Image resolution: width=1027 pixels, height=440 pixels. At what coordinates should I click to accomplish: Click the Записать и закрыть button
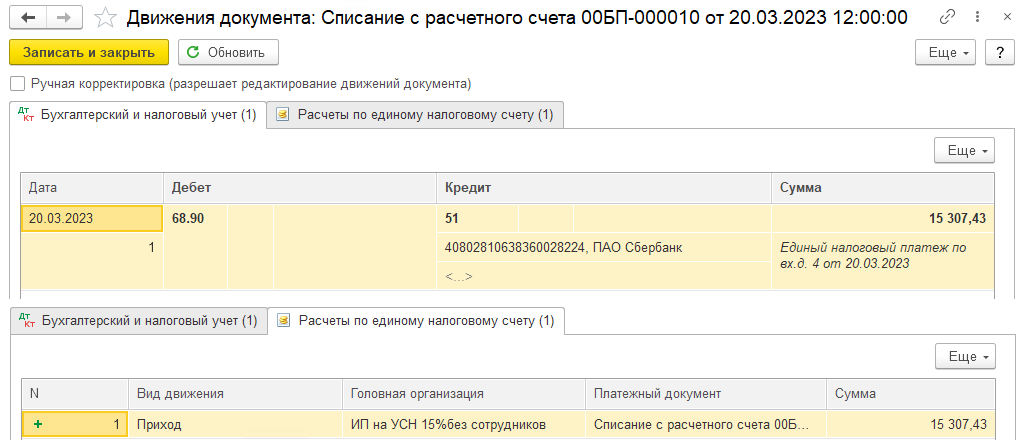click(x=89, y=52)
